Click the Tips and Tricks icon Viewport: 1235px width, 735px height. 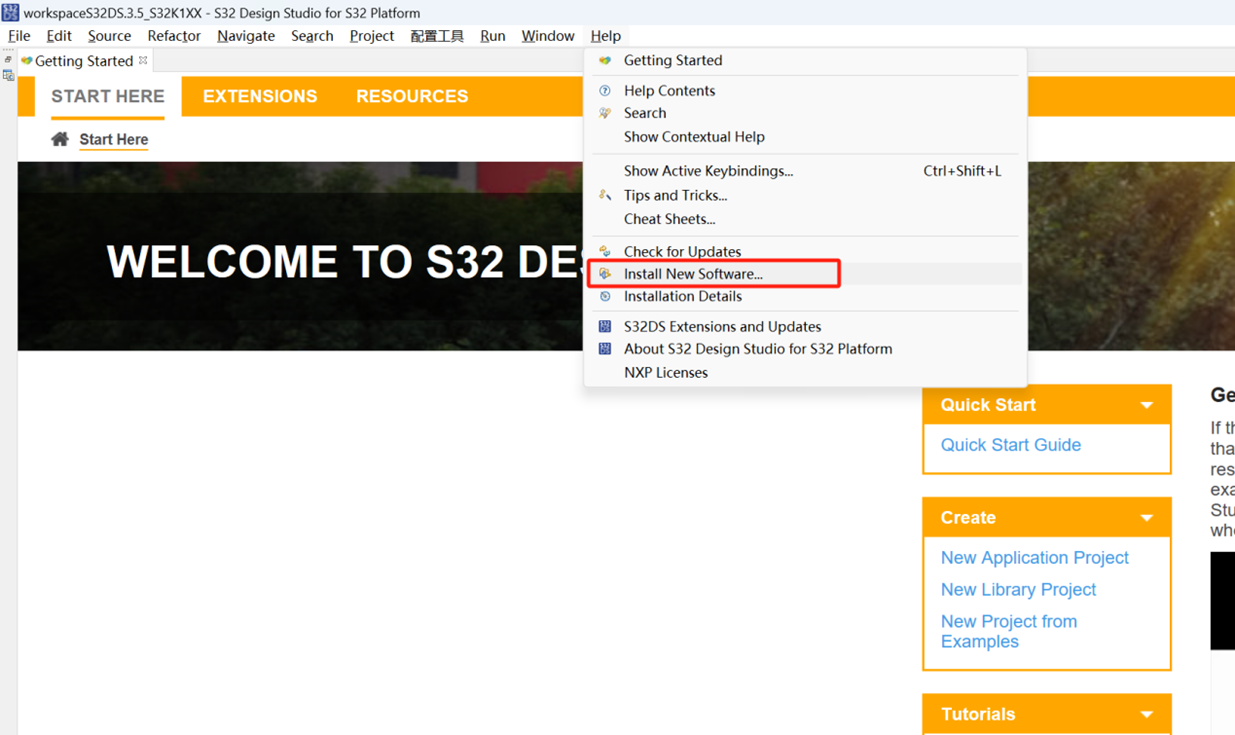point(605,195)
